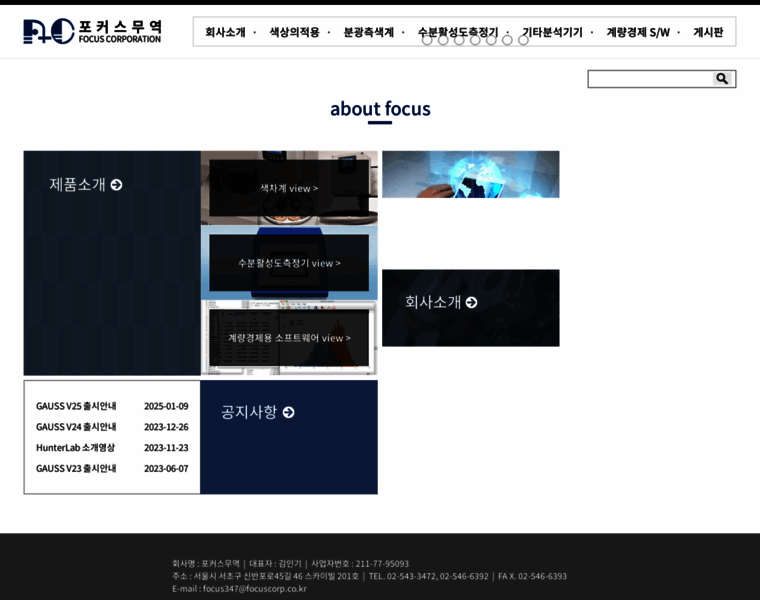The image size is (760, 600).
Task: Select the fifth slider pagination dot
Action: pyautogui.click(x=491, y=40)
